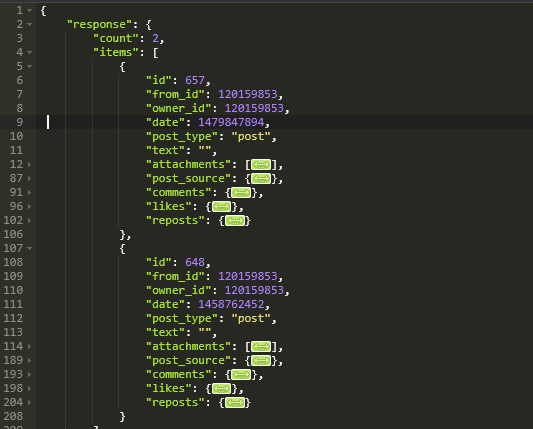Click the "response" key text

click(99, 24)
